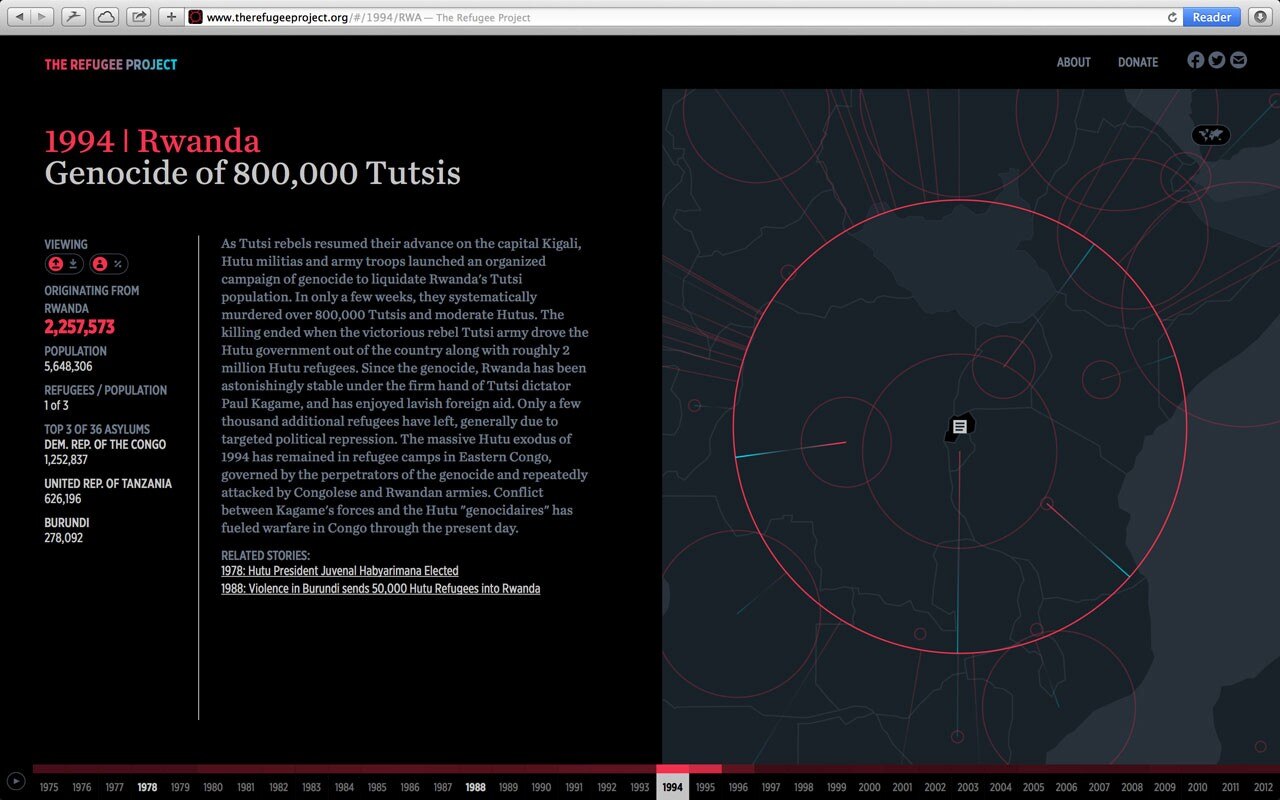Open the ABOUT page
1280x800 pixels.
(x=1074, y=62)
